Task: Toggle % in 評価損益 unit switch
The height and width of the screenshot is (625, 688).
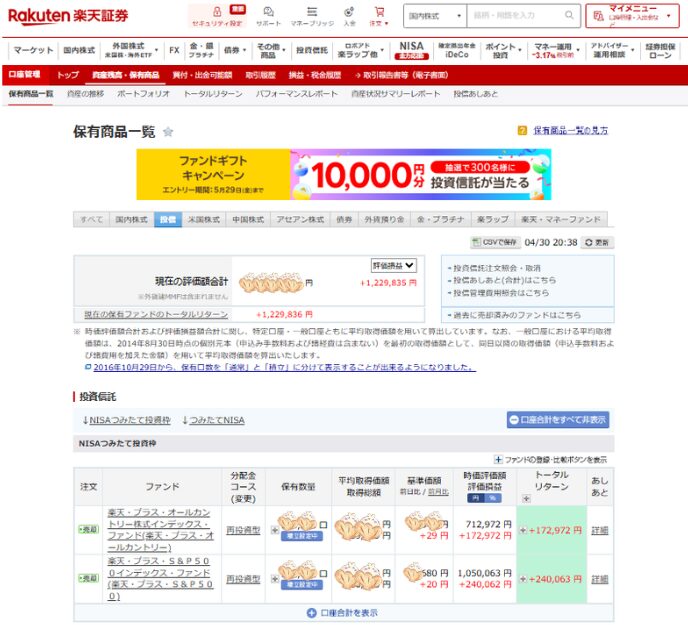Action: click(493, 498)
